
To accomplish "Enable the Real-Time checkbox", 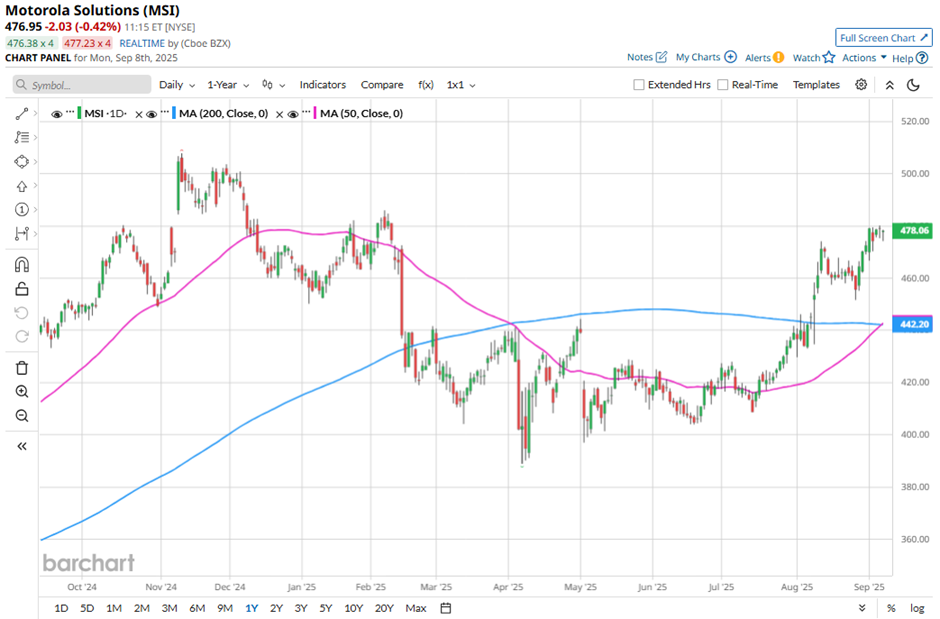I will [723, 85].
